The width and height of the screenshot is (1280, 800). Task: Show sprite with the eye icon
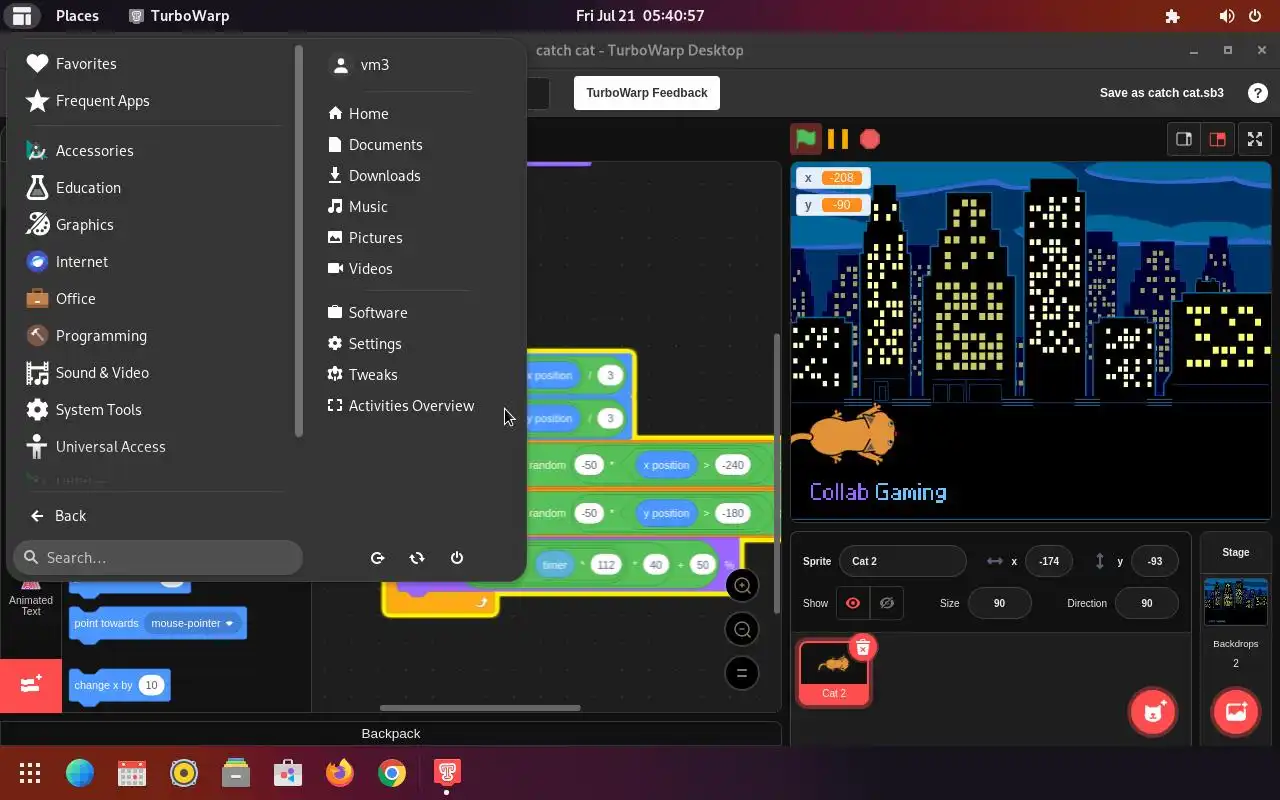click(853, 603)
